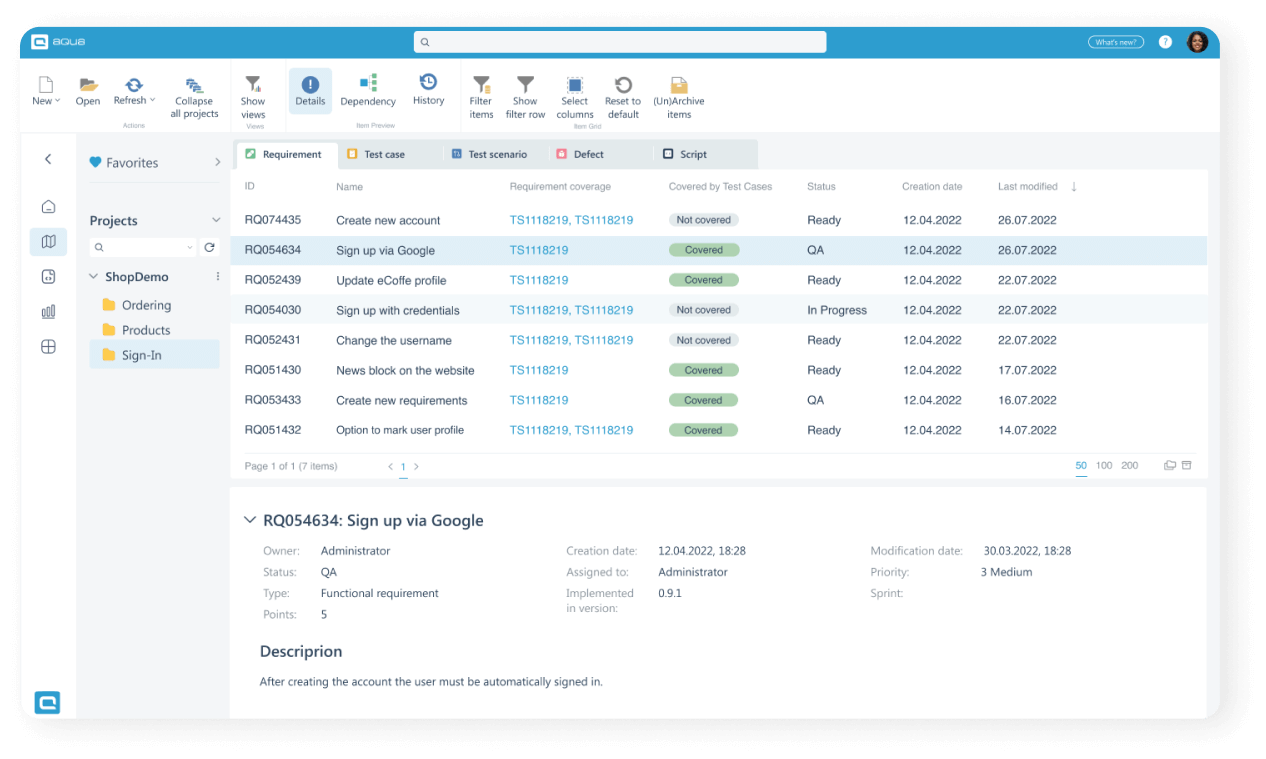Switch to the Defect tab
Screen dimensions: 1266x759
click(587, 154)
